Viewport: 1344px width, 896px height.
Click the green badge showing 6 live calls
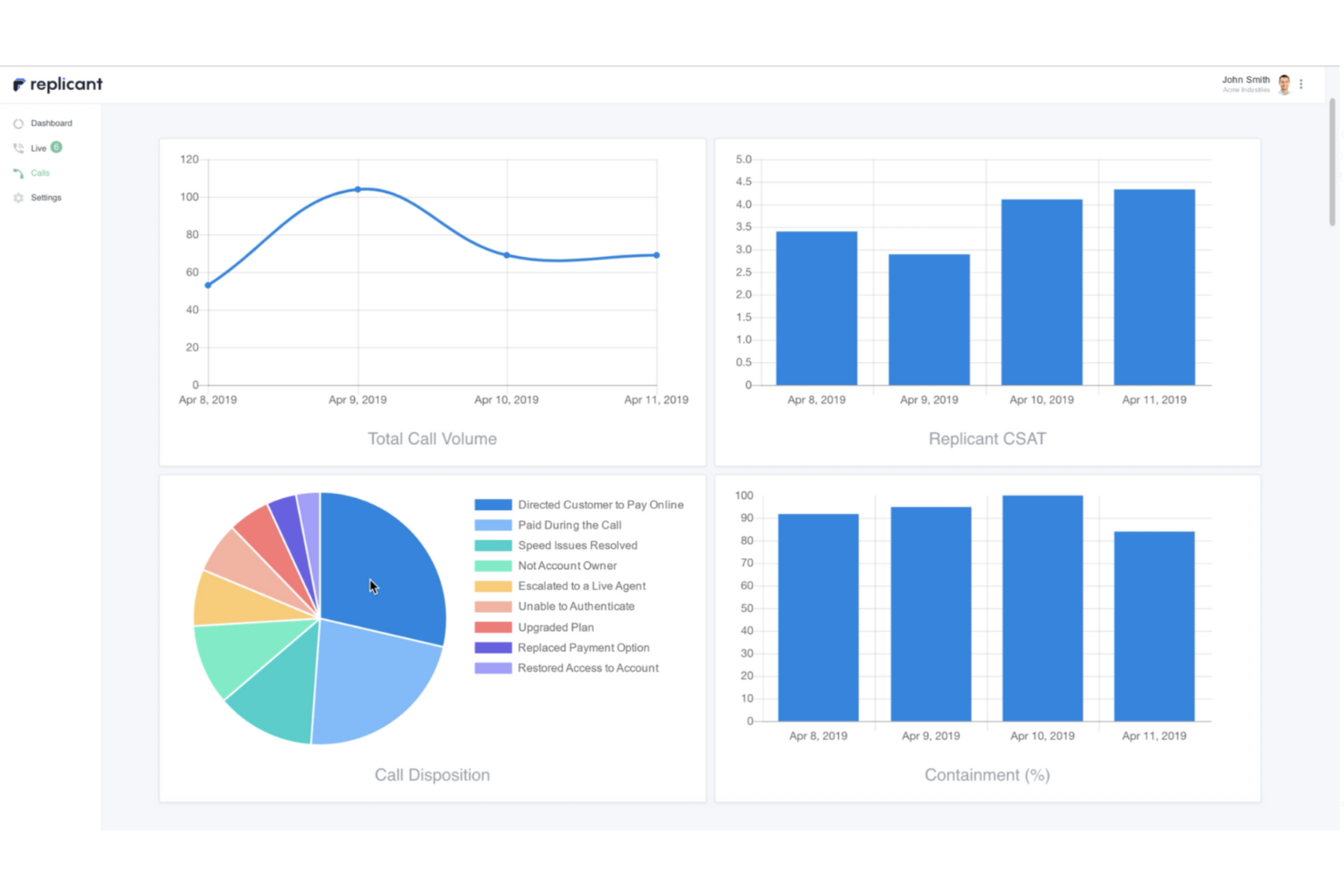tap(51, 148)
